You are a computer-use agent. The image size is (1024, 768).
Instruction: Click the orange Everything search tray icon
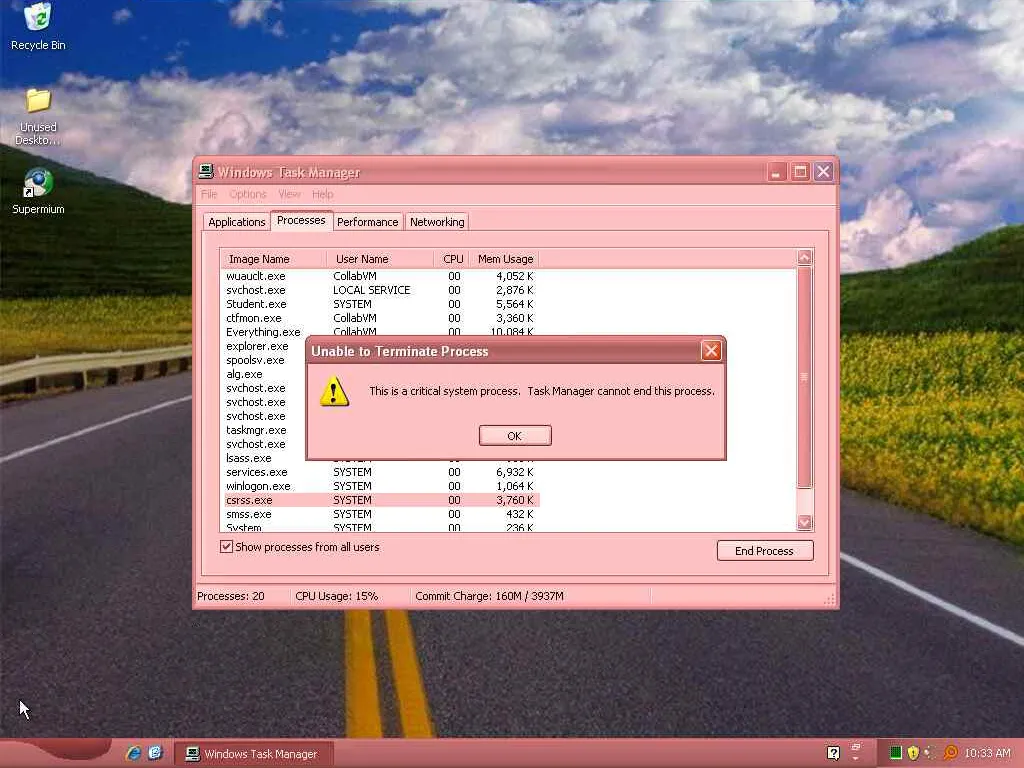tap(950, 753)
